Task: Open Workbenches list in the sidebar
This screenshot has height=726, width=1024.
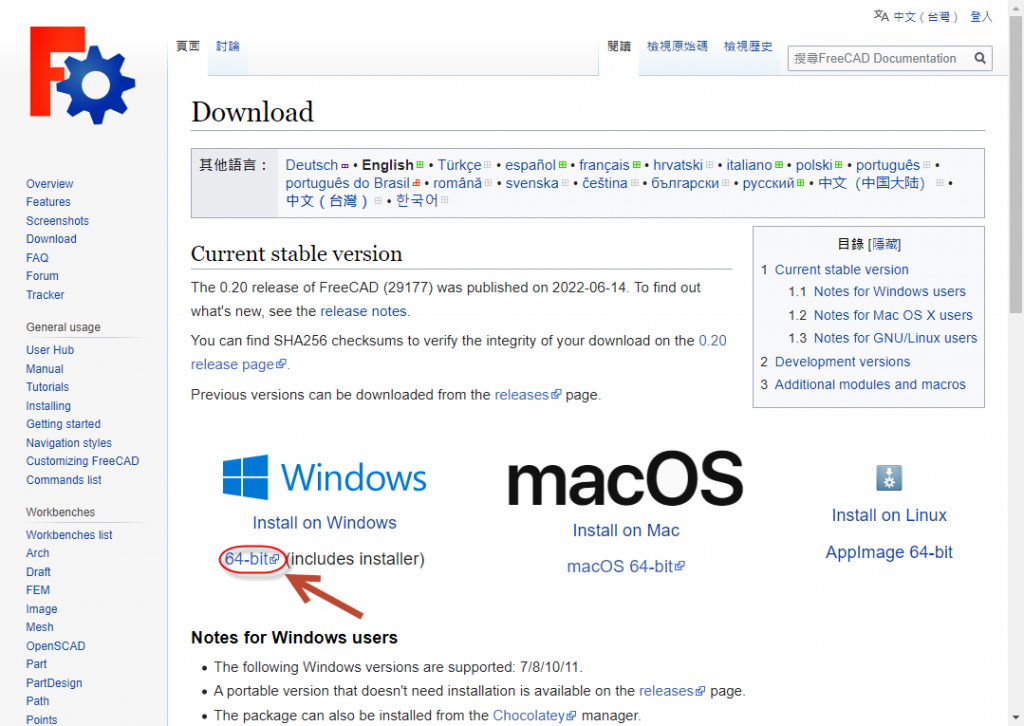Action: coord(69,535)
